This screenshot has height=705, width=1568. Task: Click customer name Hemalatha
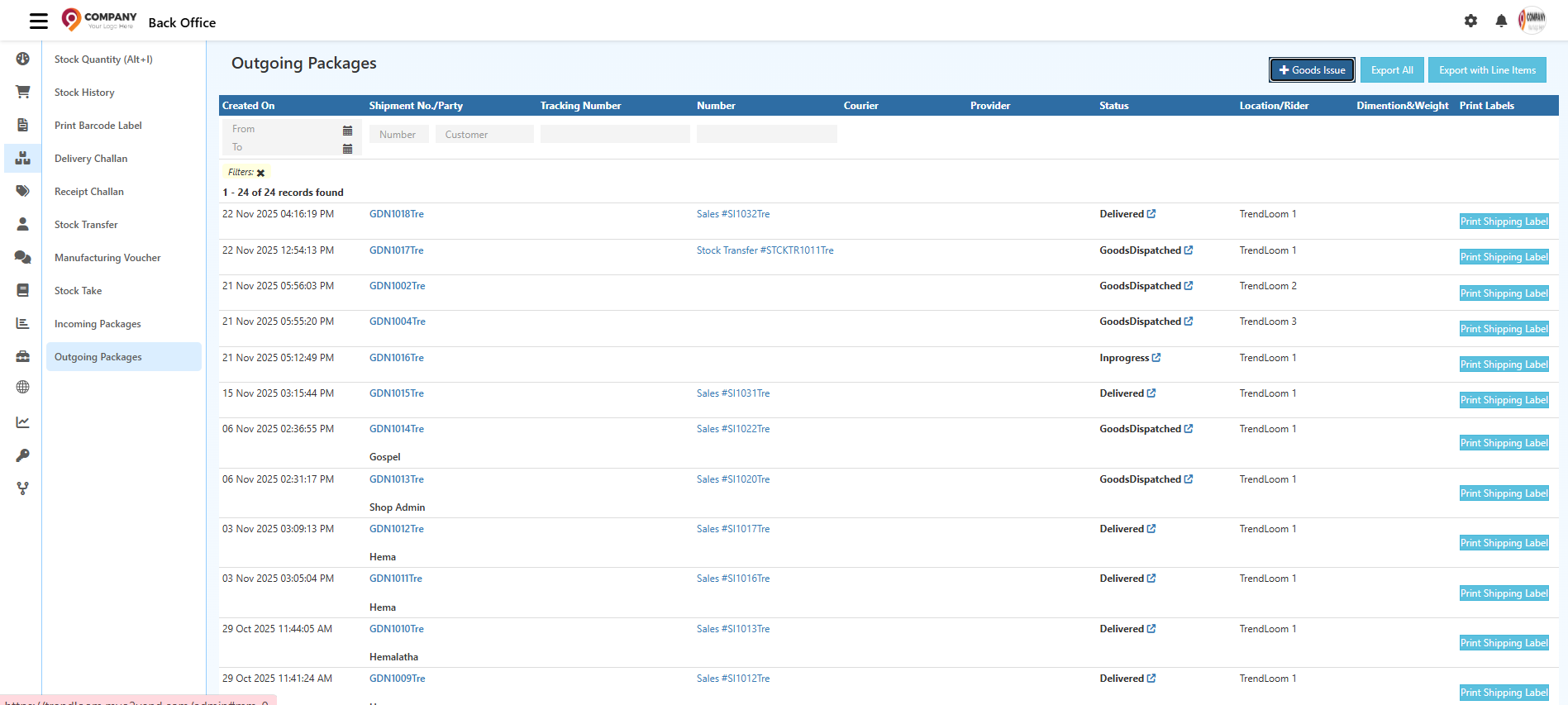393,656
